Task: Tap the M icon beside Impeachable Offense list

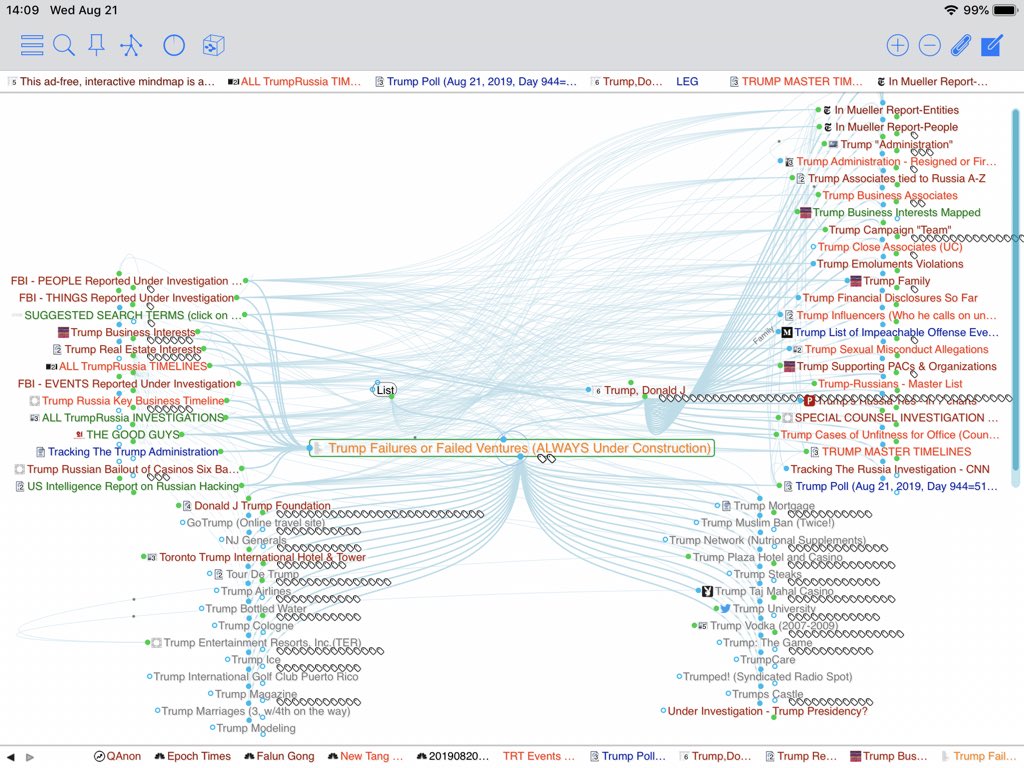Action: pyautogui.click(x=787, y=332)
